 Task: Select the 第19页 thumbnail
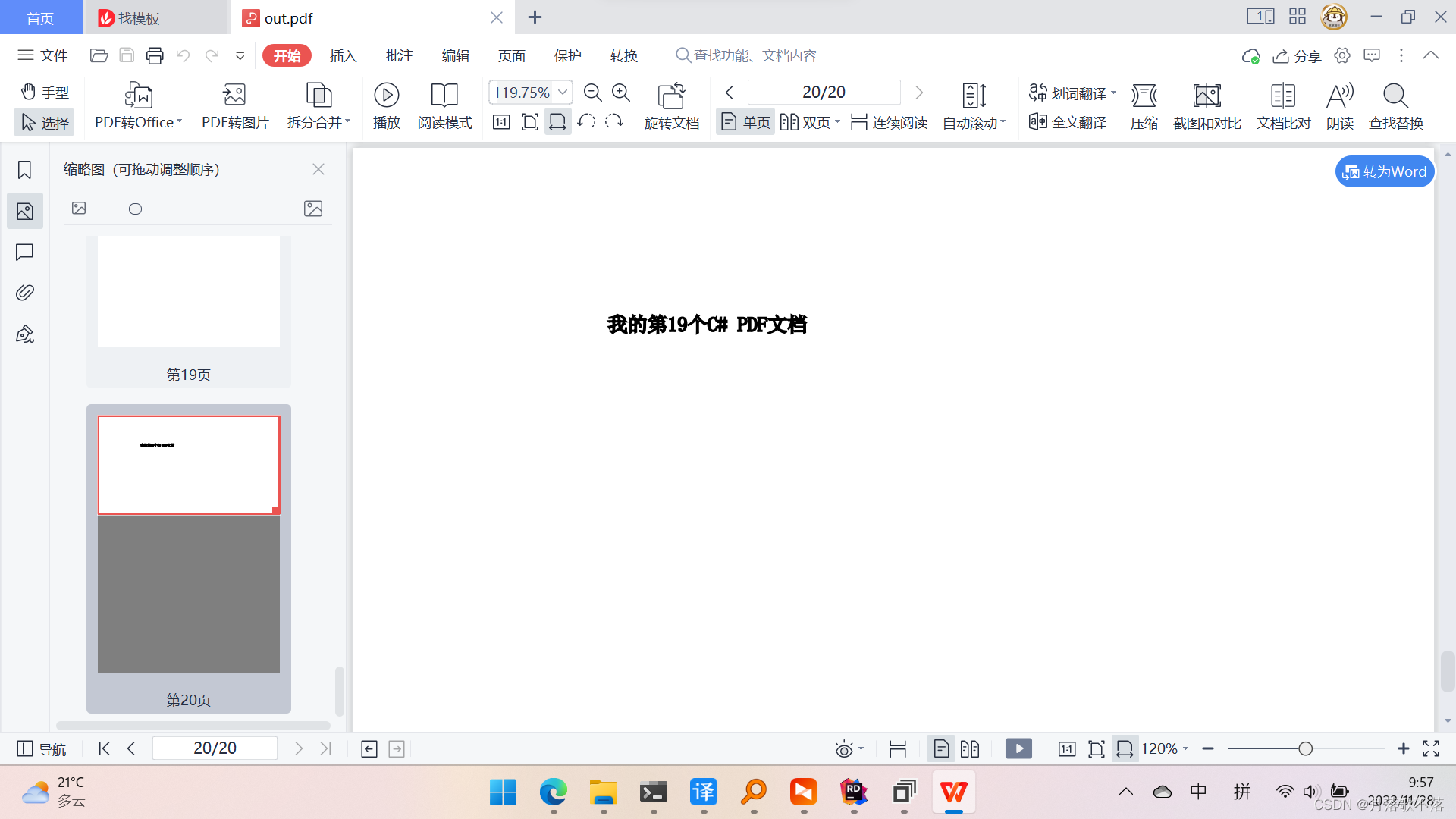[189, 311]
